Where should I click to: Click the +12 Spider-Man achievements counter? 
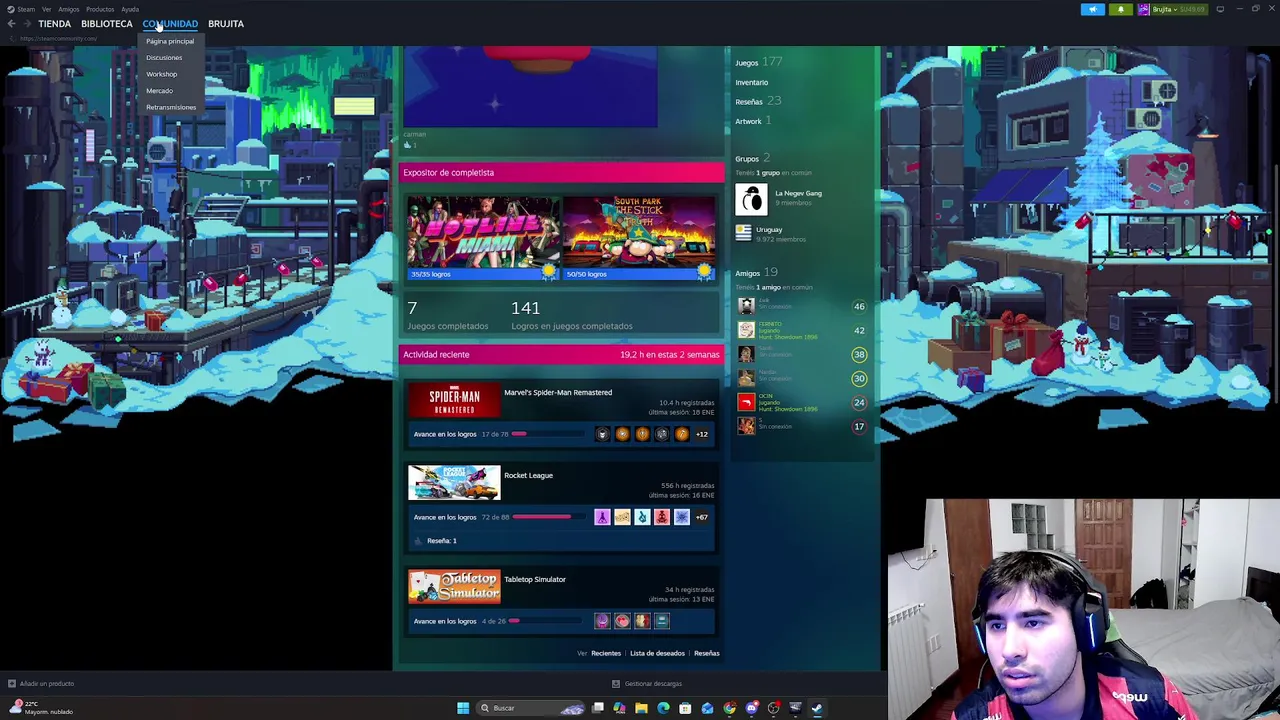click(701, 434)
